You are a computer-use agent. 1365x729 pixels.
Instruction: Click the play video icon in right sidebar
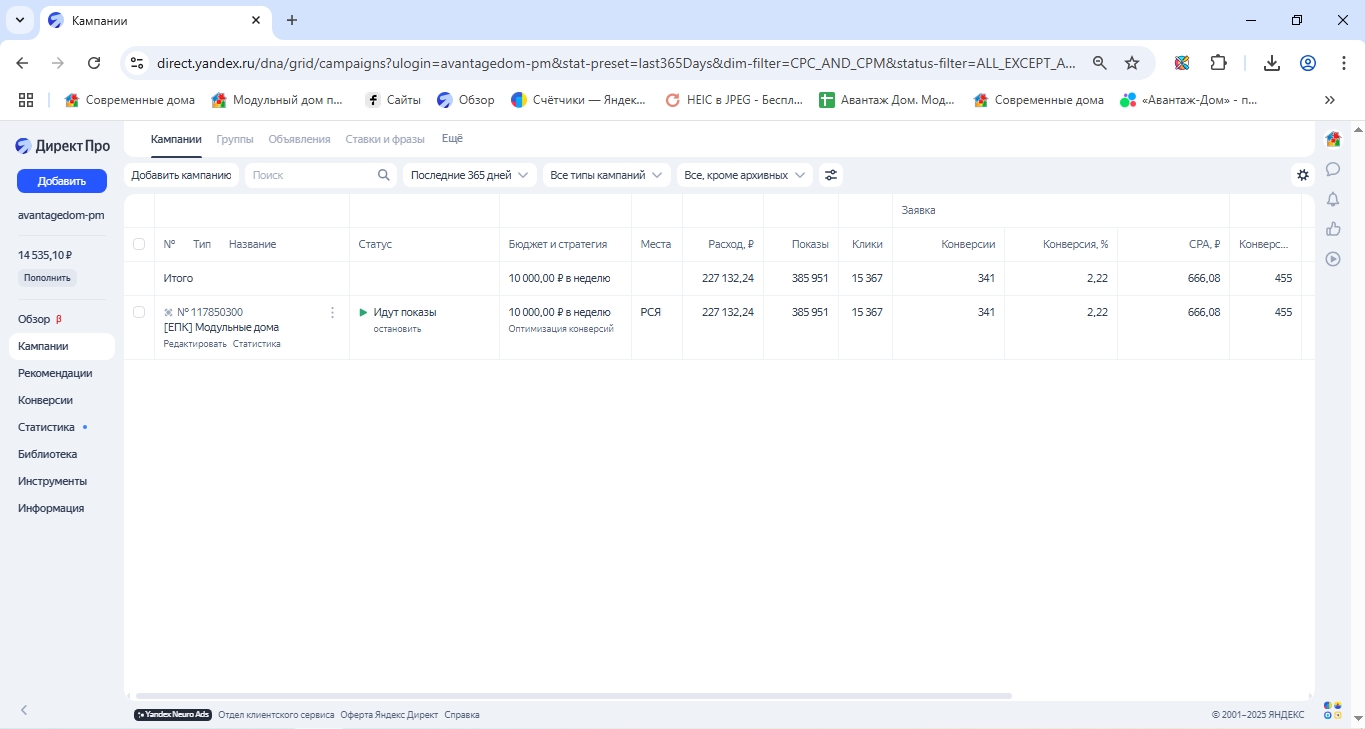point(1332,259)
